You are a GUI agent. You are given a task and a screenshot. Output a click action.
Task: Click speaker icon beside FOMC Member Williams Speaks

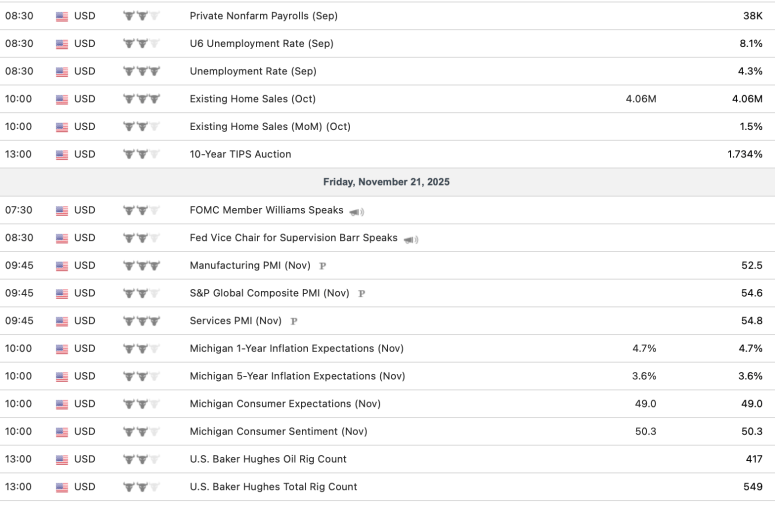pyautogui.click(x=357, y=211)
